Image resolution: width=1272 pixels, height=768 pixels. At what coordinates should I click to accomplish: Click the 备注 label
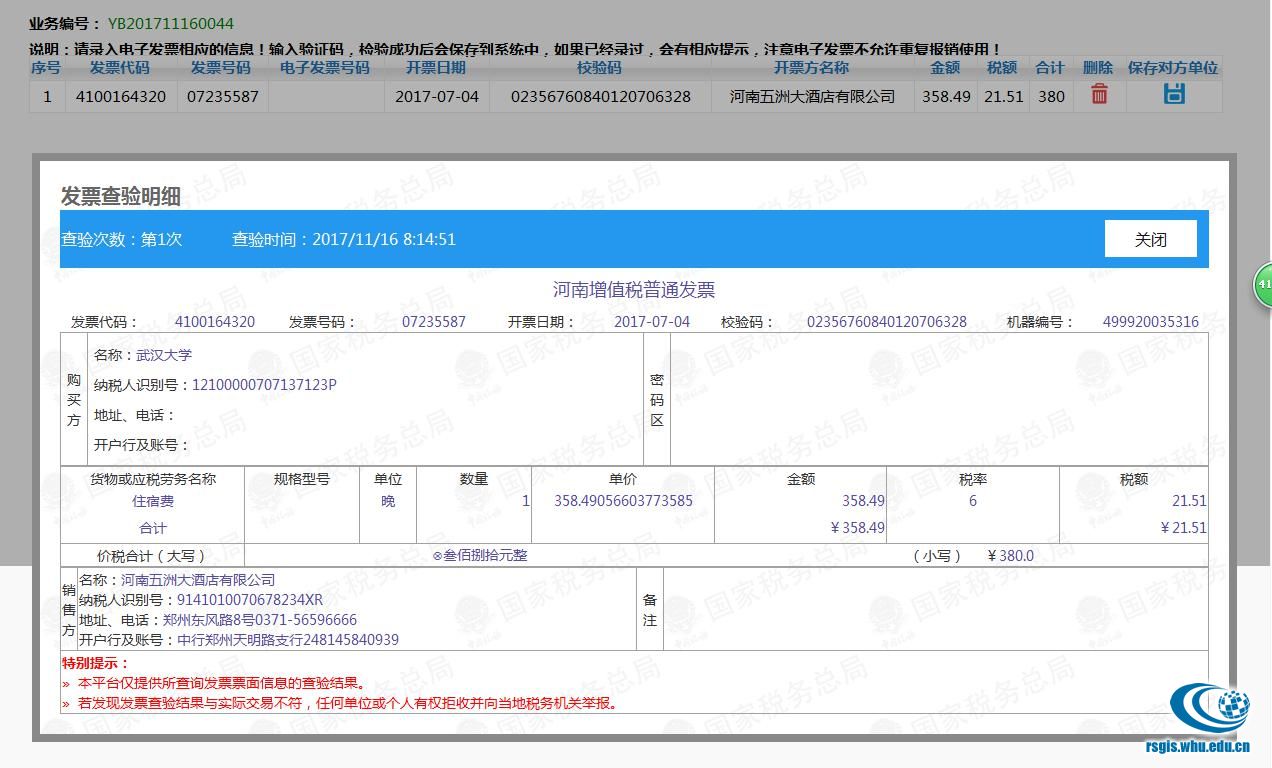coord(650,610)
